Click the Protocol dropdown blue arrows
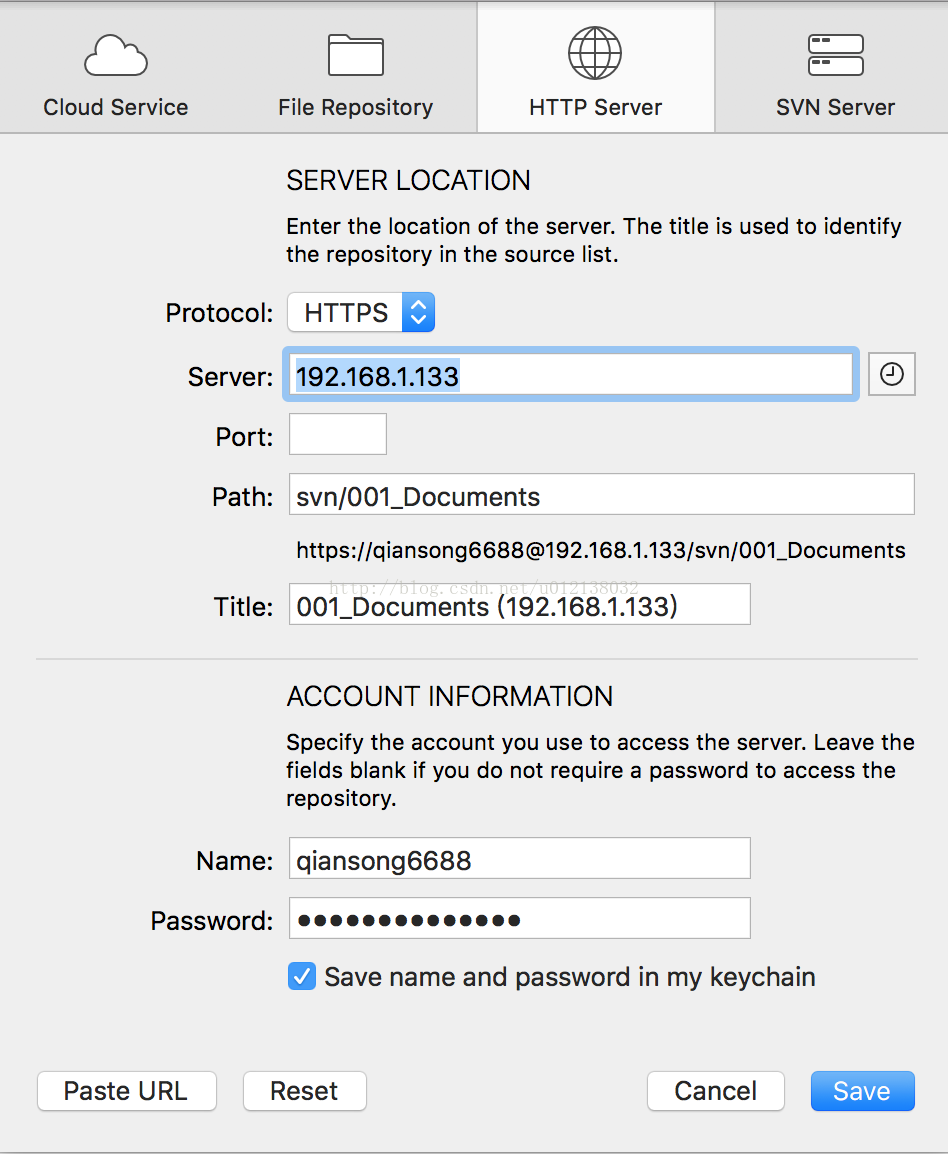The width and height of the screenshot is (948, 1154). pyautogui.click(x=418, y=312)
